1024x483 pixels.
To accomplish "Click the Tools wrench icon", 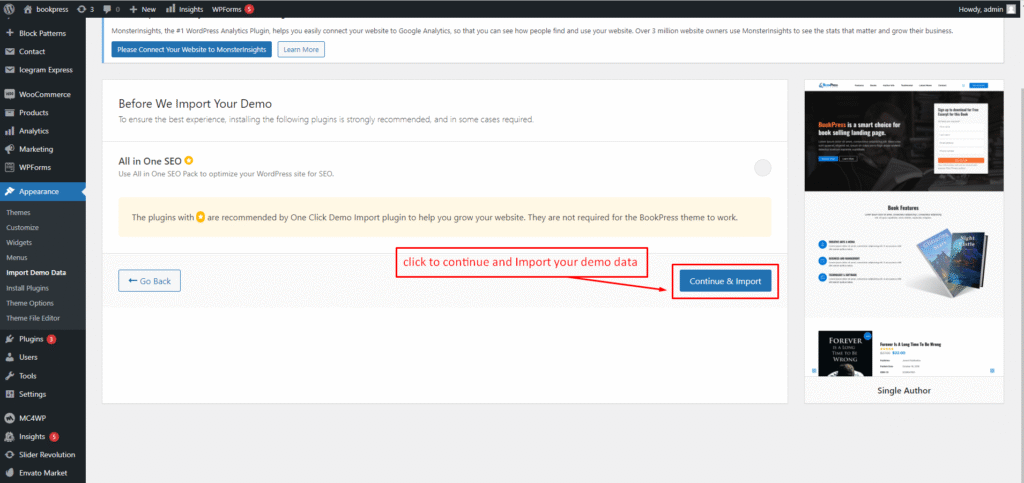I will tap(10, 376).
